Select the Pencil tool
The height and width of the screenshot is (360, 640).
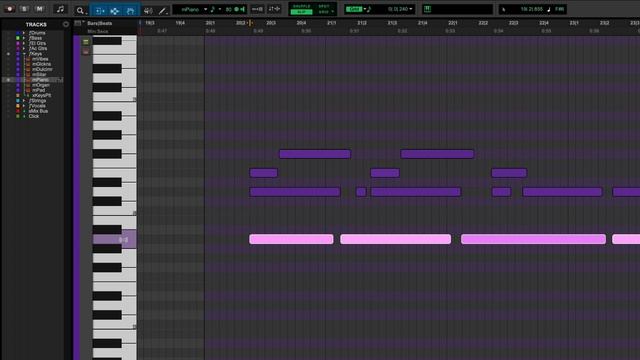tap(163, 11)
